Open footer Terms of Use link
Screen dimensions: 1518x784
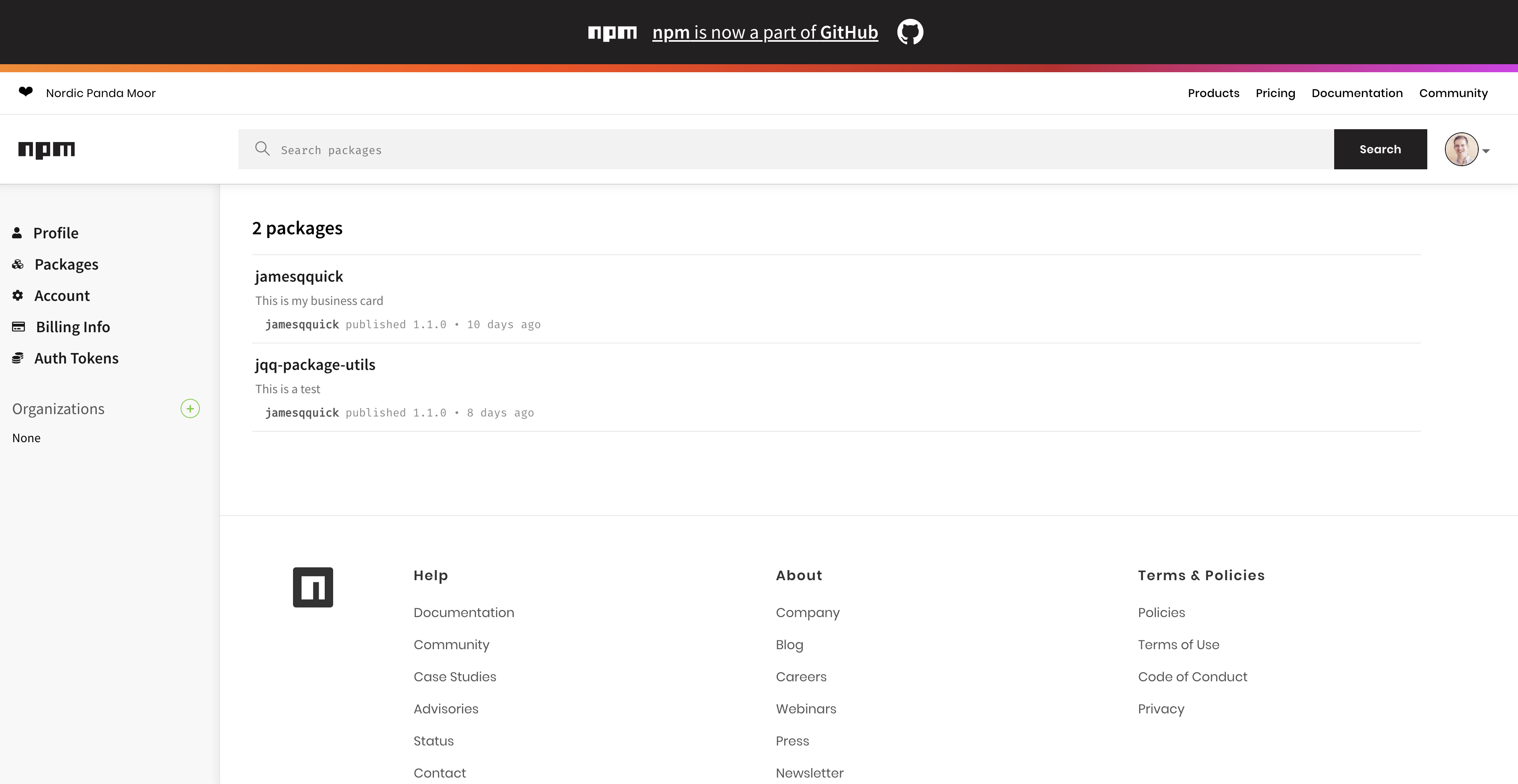(x=1178, y=644)
